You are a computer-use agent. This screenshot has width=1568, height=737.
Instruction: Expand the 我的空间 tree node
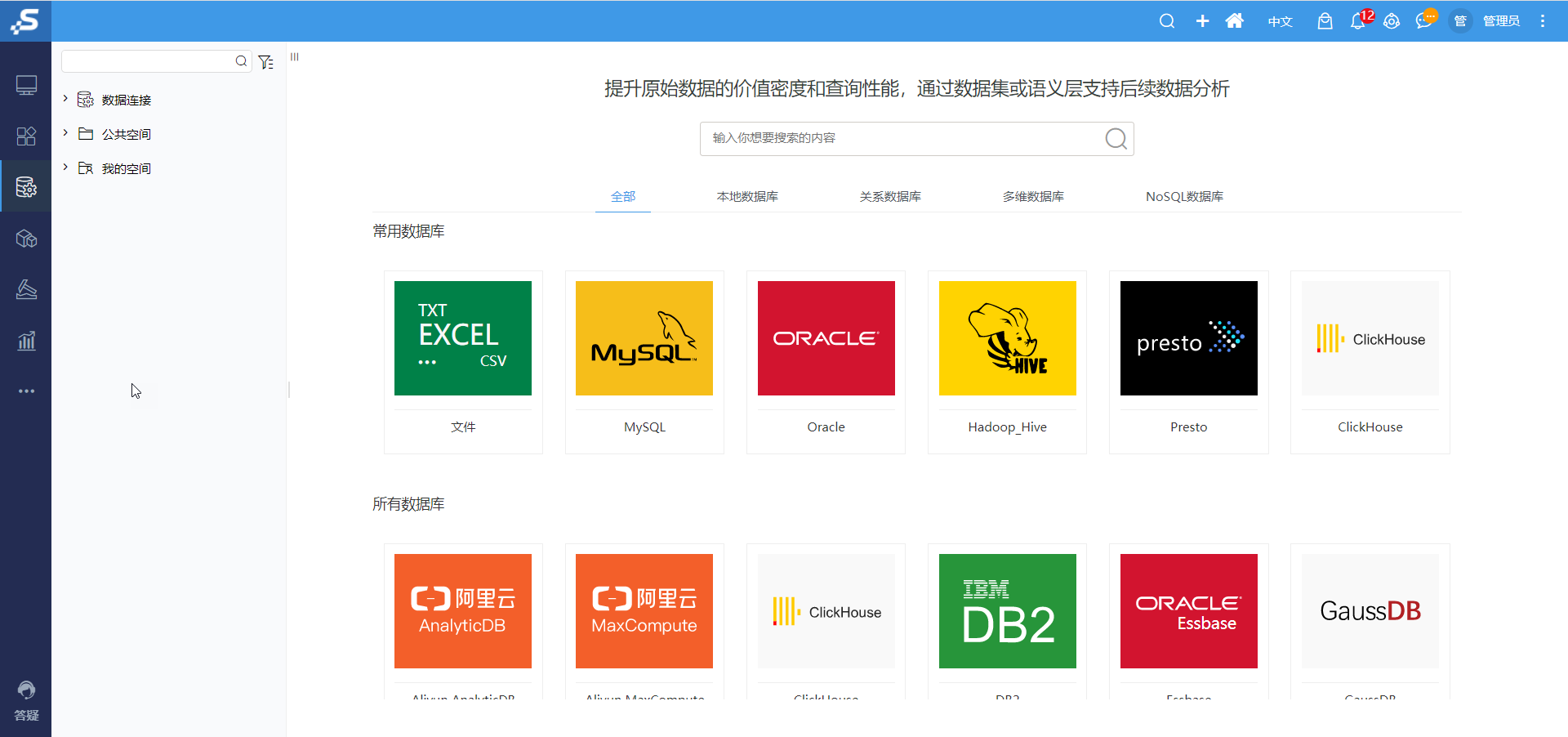point(65,167)
